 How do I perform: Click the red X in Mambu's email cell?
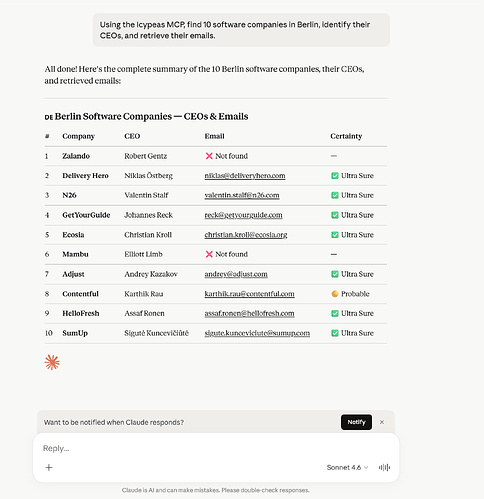(209, 254)
